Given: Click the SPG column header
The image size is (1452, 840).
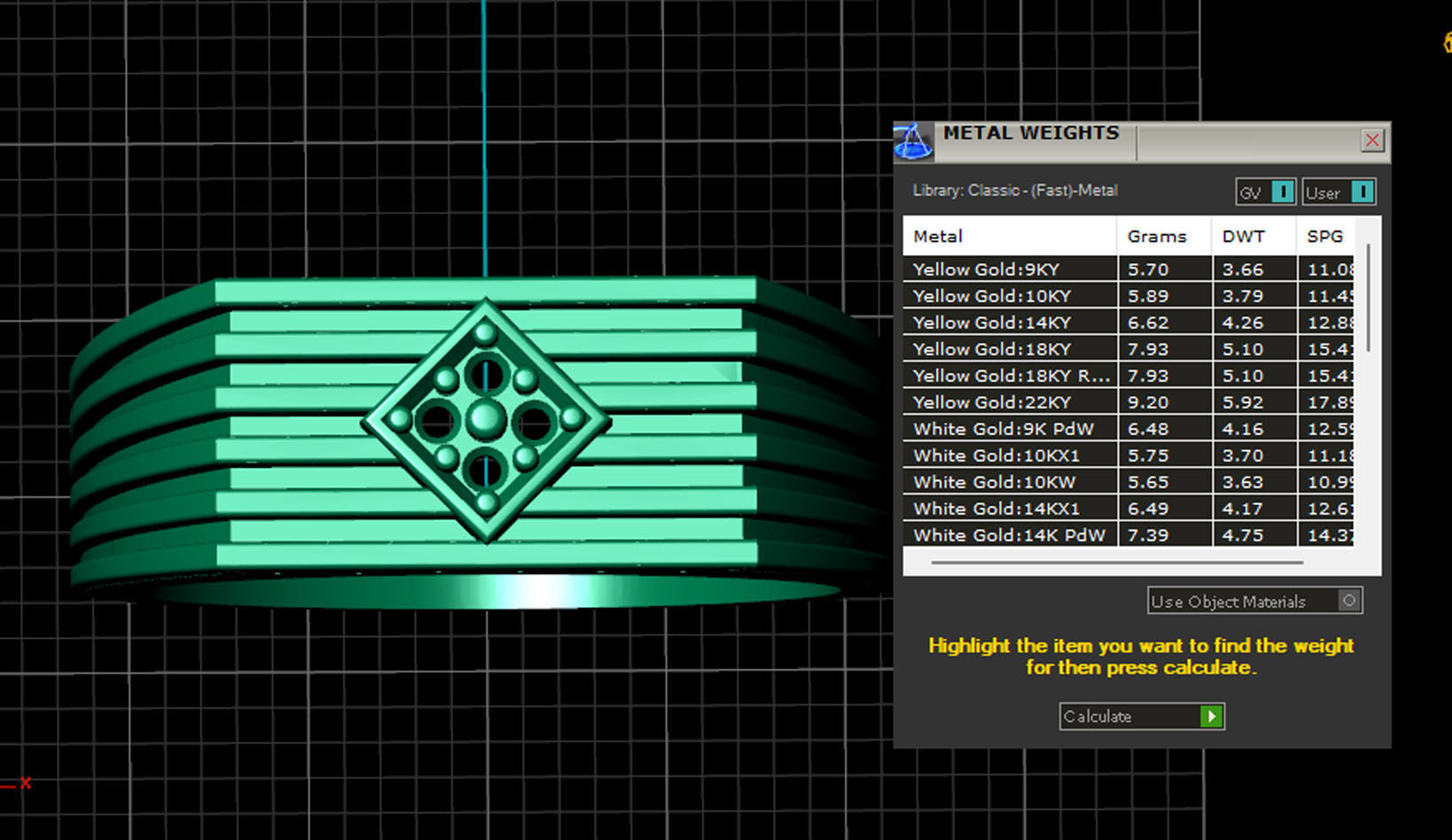Looking at the screenshot, I should (x=1325, y=237).
